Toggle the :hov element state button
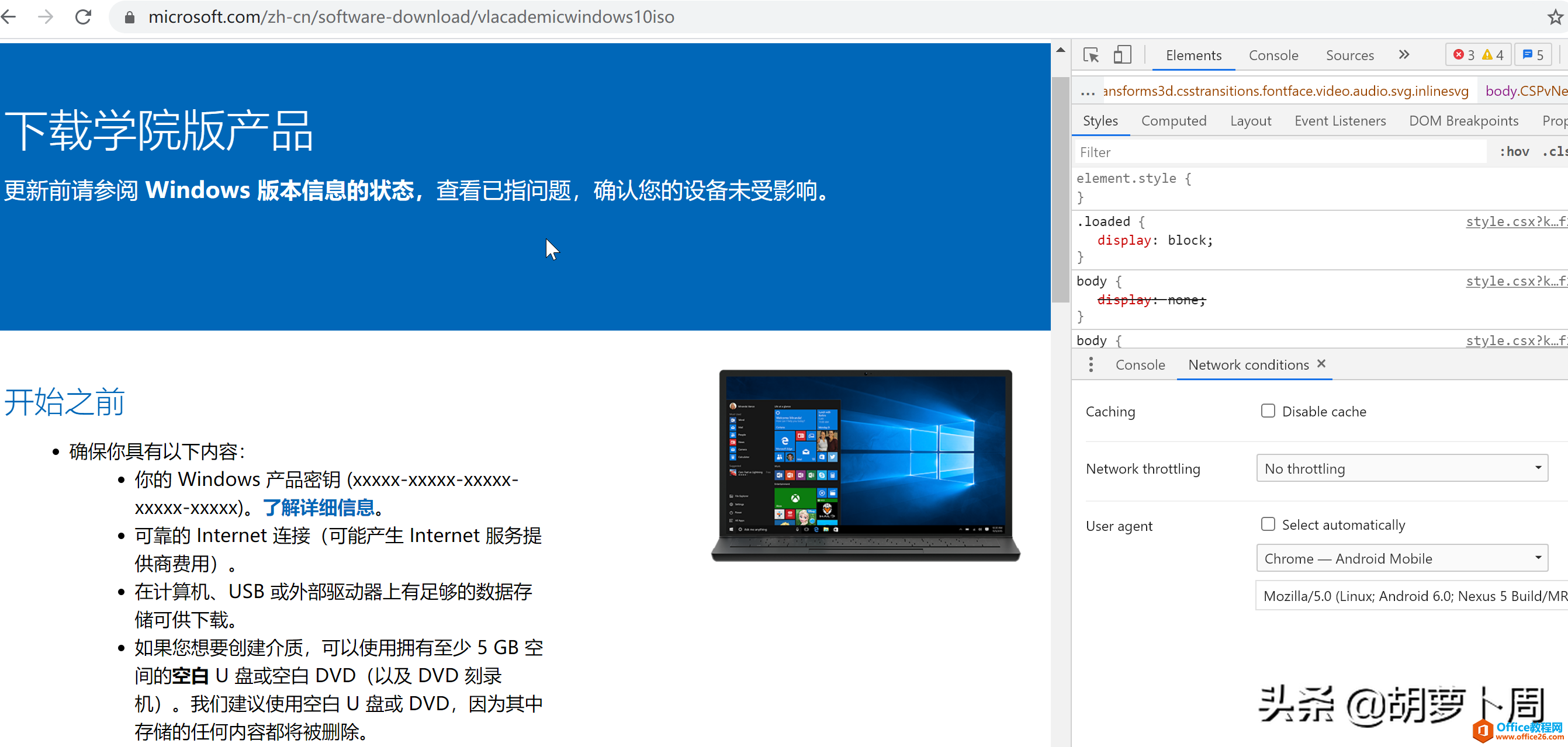The image size is (1568, 747). tap(1513, 151)
